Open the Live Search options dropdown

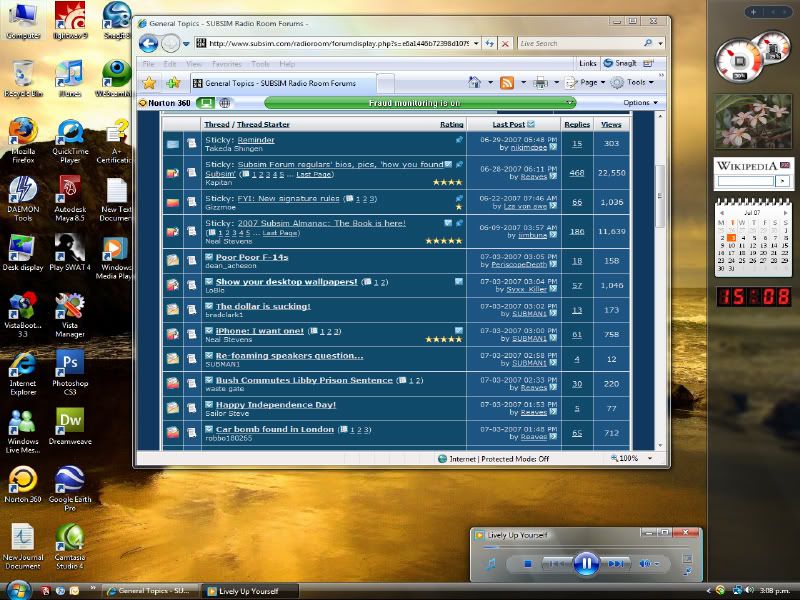[x=661, y=43]
